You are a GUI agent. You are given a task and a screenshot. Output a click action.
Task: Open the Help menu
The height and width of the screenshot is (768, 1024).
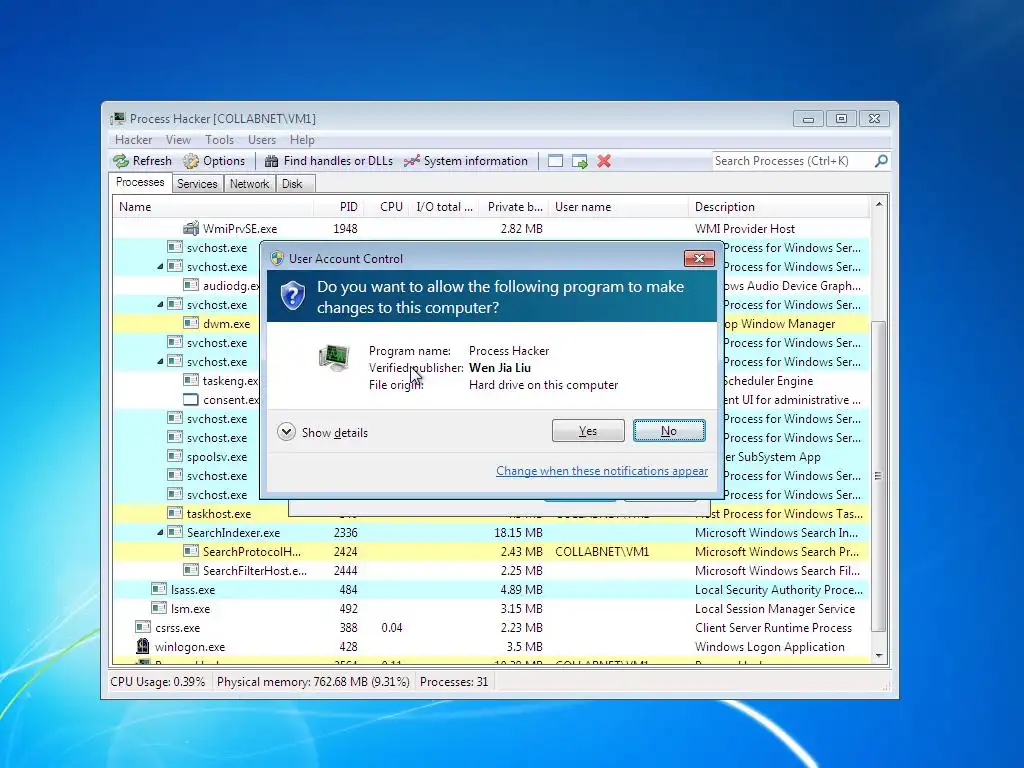(x=302, y=140)
